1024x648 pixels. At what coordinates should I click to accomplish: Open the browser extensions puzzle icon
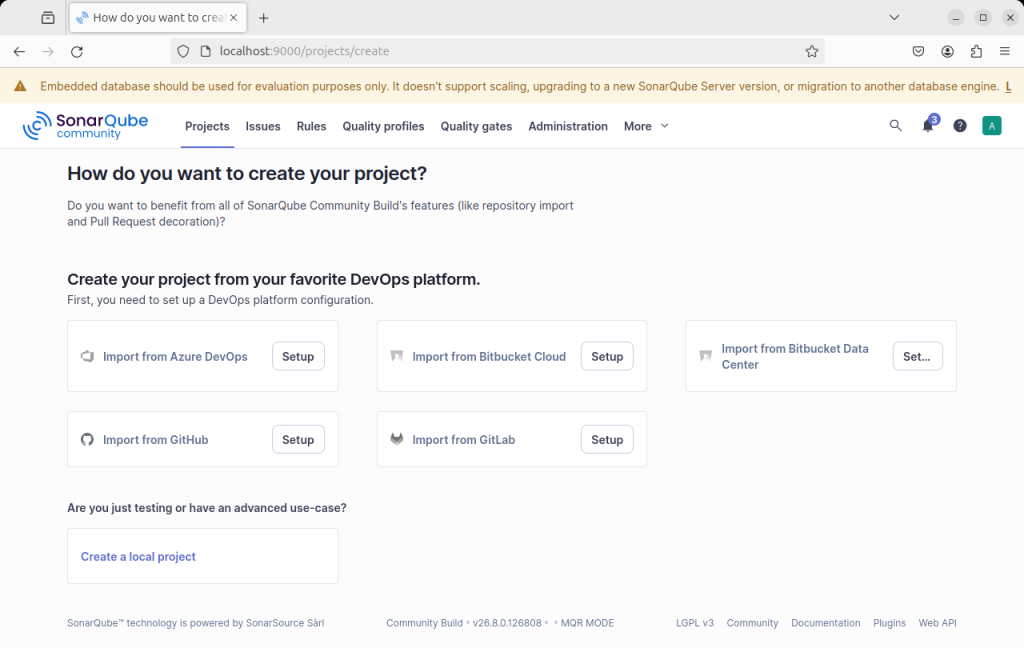[976, 52]
